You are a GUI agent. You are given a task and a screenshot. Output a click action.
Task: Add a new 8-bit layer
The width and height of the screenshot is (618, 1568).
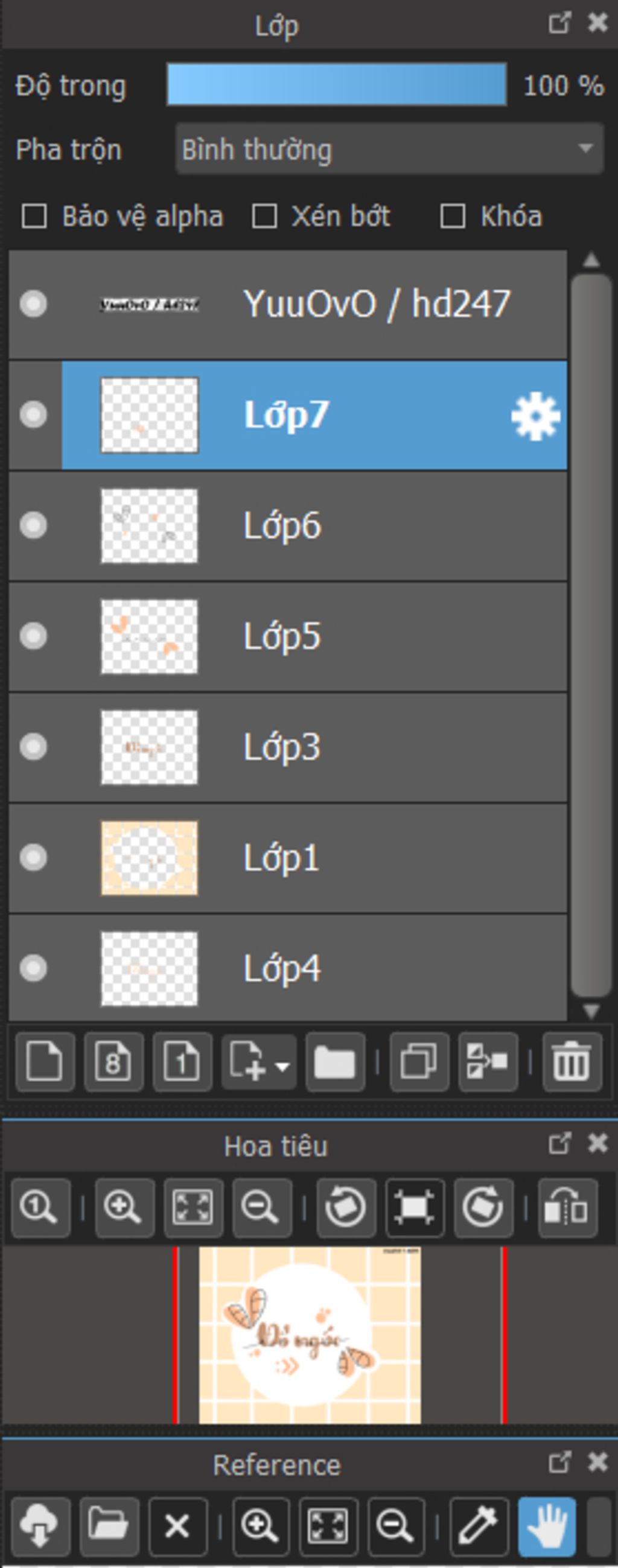pyautogui.click(x=114, y=1062)
